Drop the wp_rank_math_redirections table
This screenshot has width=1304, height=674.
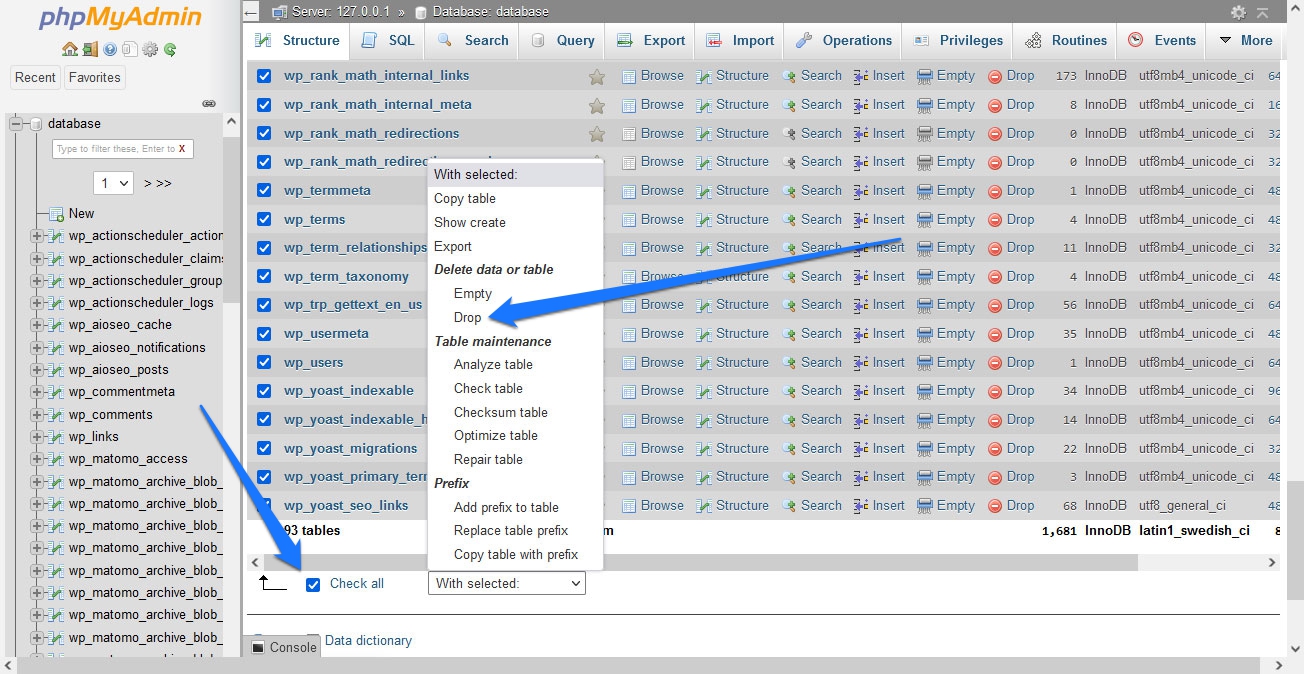pos(1011,133)
